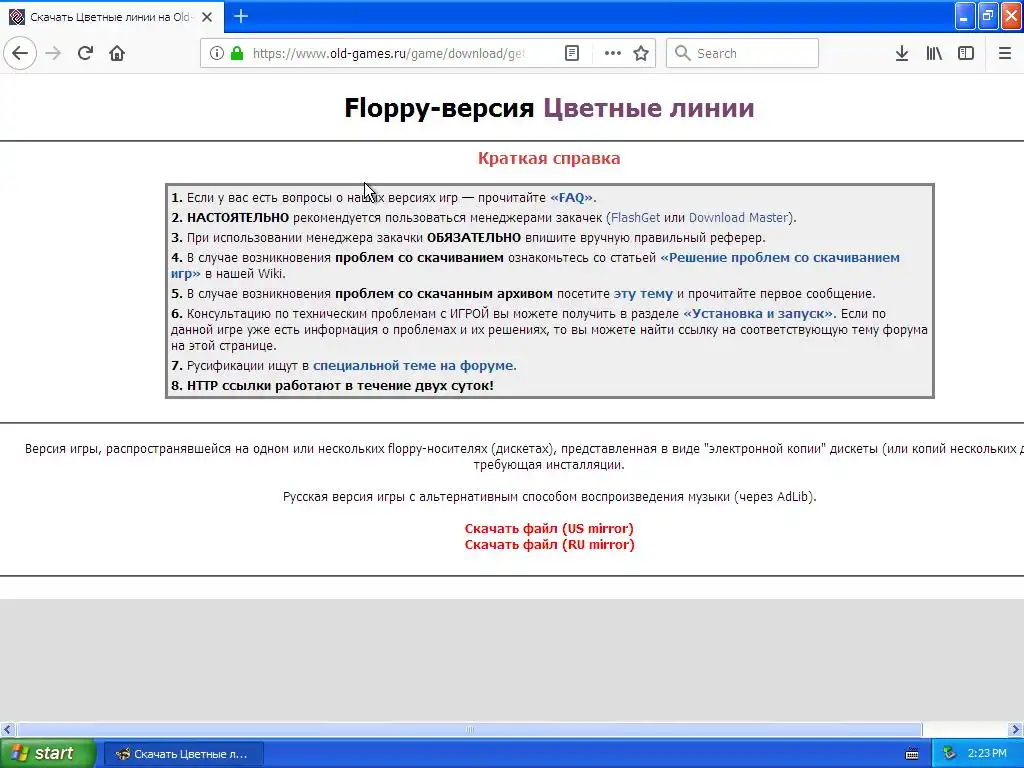Open a new tab with the plus button
Screen dimensions: 1024x768
tap(240, 16)
